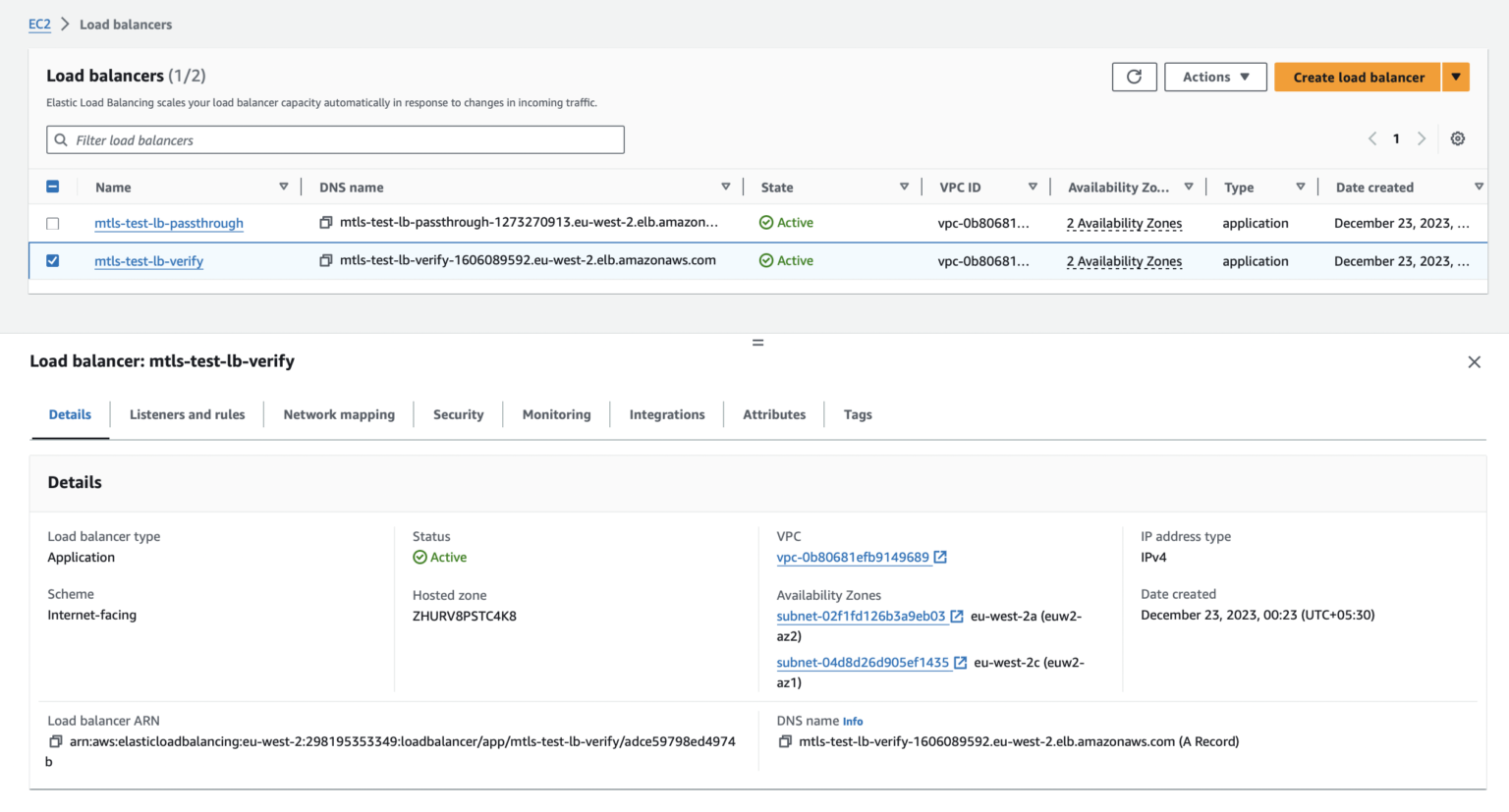Viewport: 1509px width, 812px height.
Task: Navigate to EC2 via breadcrumb link
Action: coord(39,24)
